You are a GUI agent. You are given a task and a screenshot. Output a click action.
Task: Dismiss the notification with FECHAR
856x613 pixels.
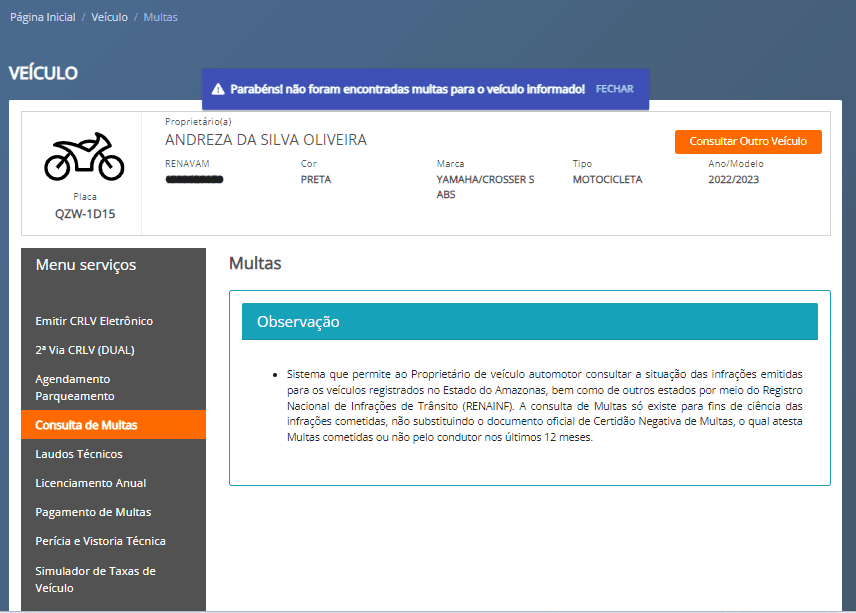tap(614, 88)
